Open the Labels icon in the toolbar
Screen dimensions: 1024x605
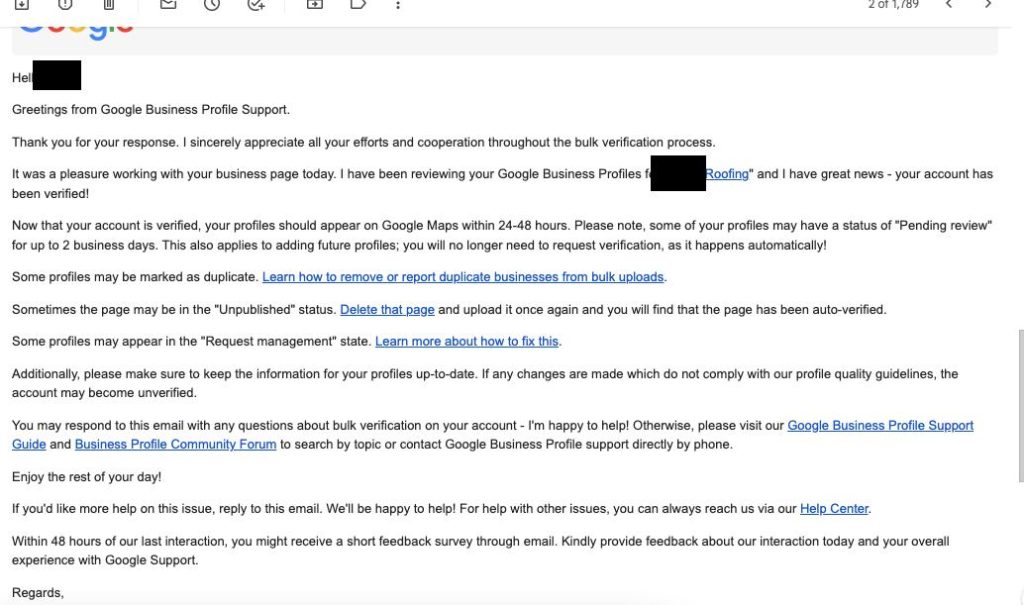coord(358,4)
